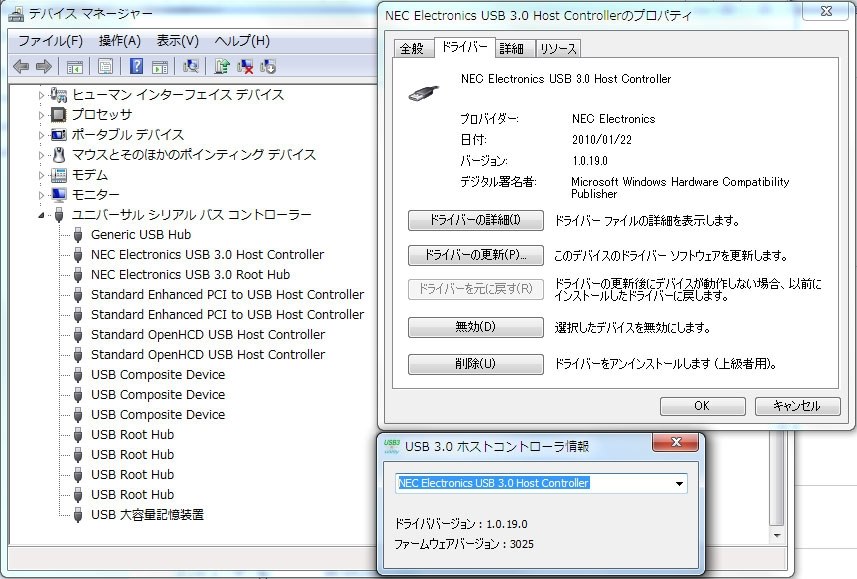Expand the モニター tree node
This screenshot has height=579, width=857.
(42, 195)
